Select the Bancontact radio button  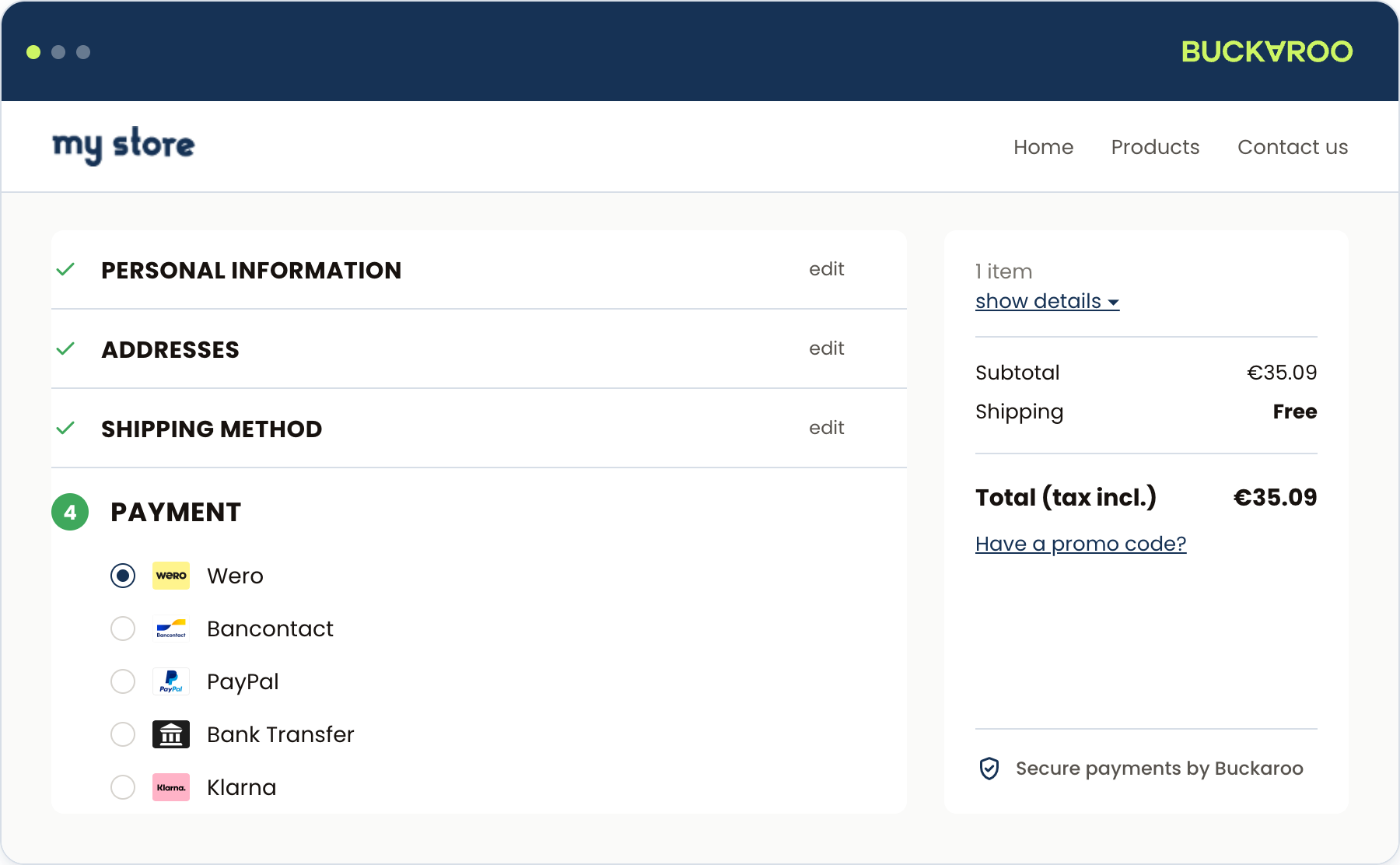pyautogui.click(x=123, y=629)
